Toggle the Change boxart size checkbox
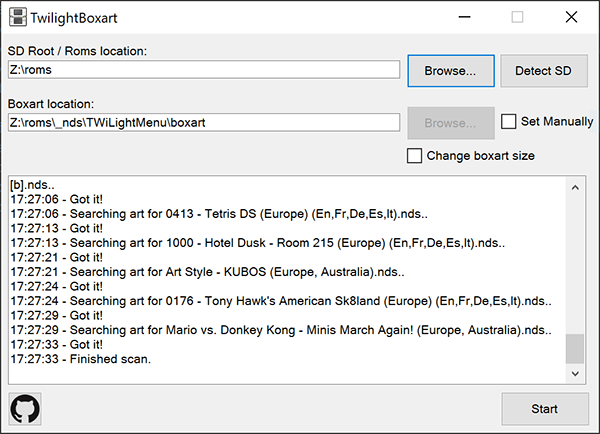The image size is (600, 434). 414,156
